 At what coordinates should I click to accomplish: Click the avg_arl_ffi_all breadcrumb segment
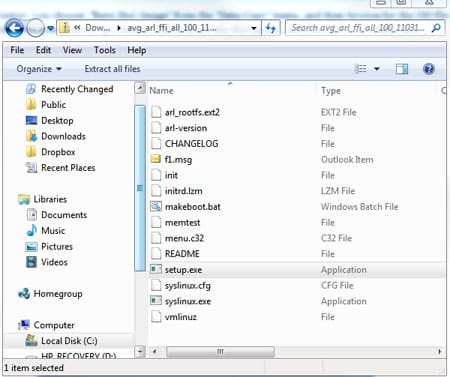tap(172, 28)
